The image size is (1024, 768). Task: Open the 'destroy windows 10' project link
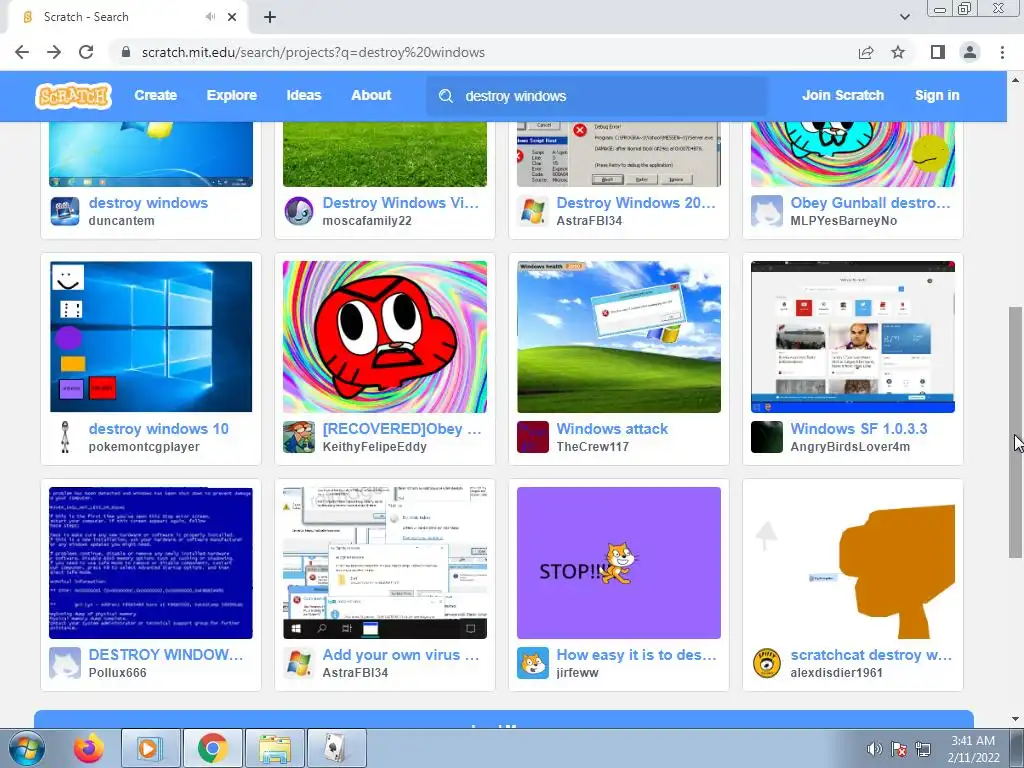pos(159,429)
